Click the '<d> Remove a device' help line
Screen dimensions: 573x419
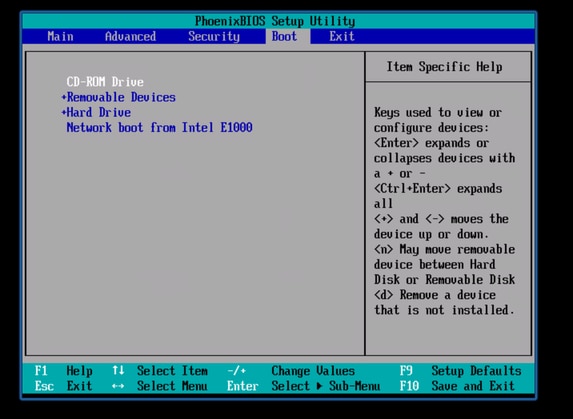click(435, 295)
